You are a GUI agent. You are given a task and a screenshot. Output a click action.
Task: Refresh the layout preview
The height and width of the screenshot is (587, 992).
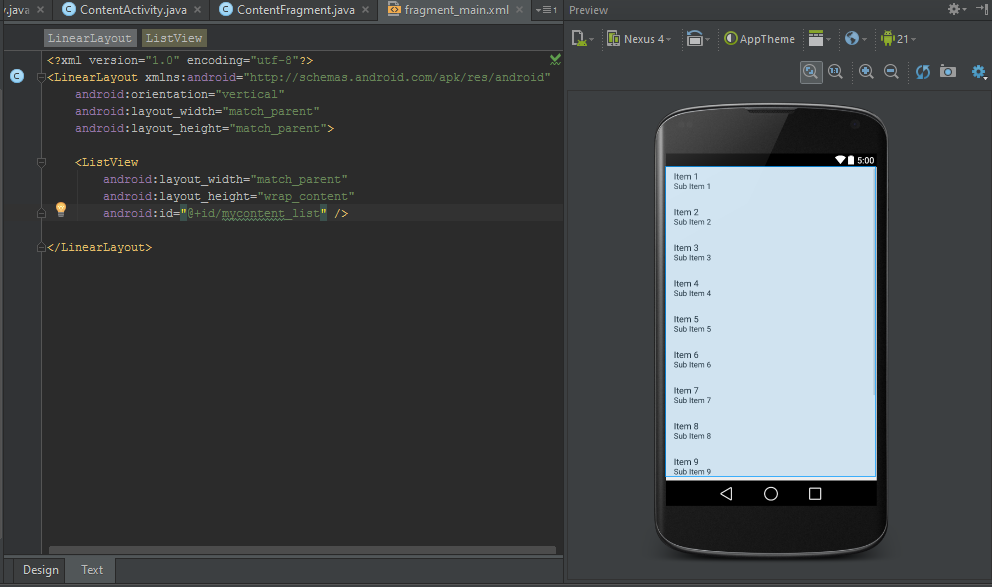point(922,72)
